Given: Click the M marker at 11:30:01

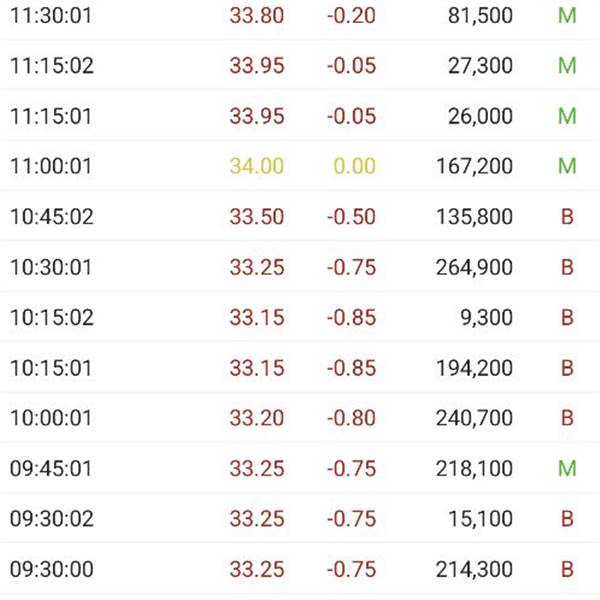Looking at the screenshot, I should pos(567,16).
